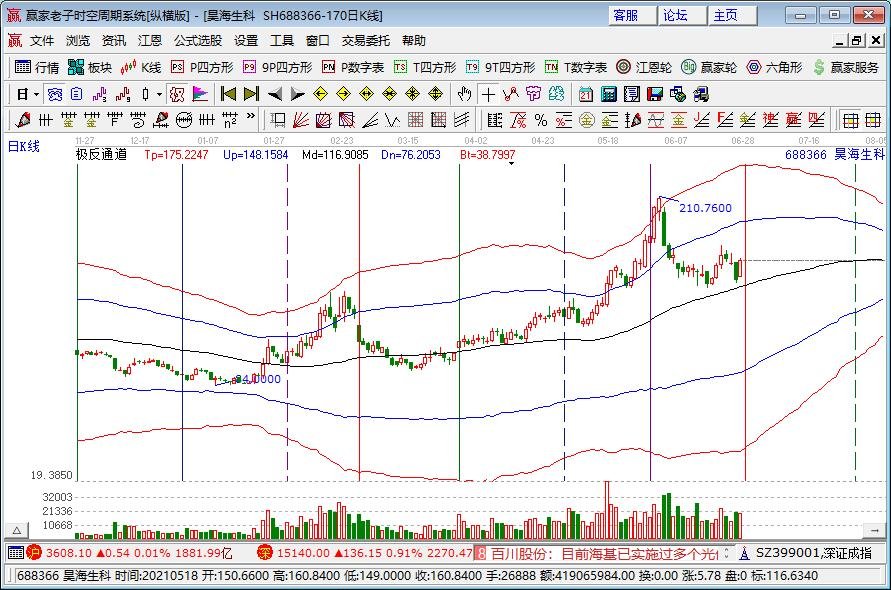
Task: Open the 板块 sector view
Action: 90,68
